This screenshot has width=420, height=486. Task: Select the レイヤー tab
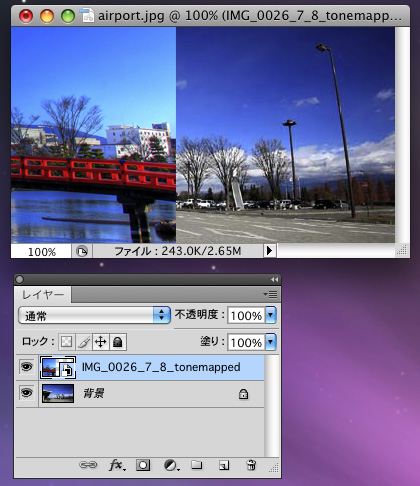43,295
